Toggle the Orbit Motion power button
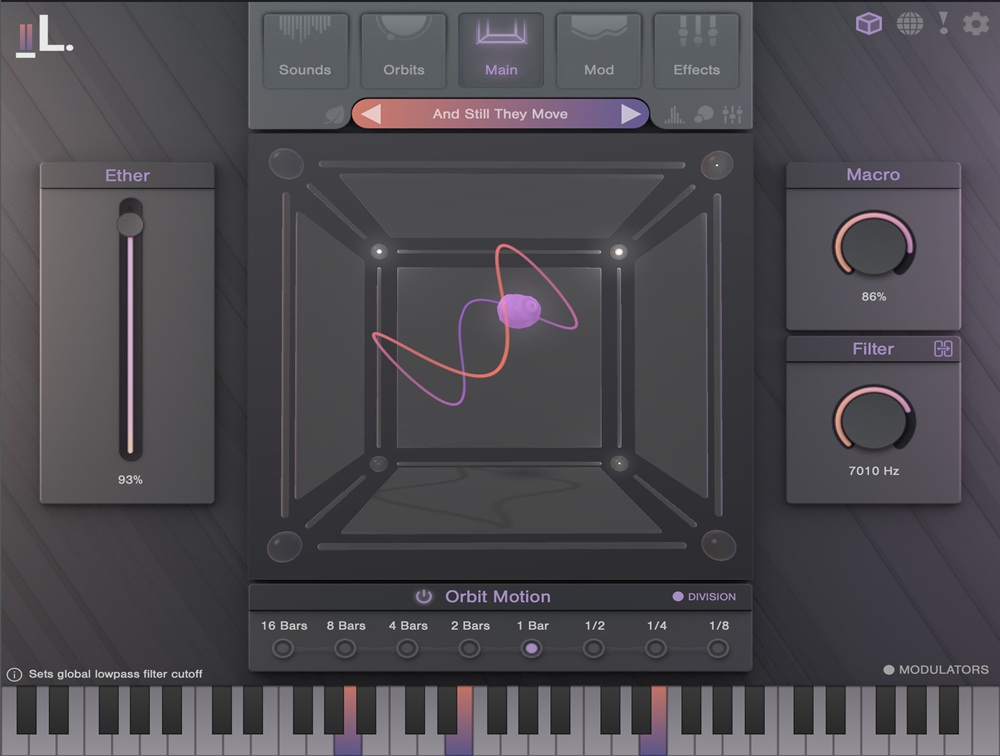The width and height of the screenshot is (1000, 756). point(424,597)
